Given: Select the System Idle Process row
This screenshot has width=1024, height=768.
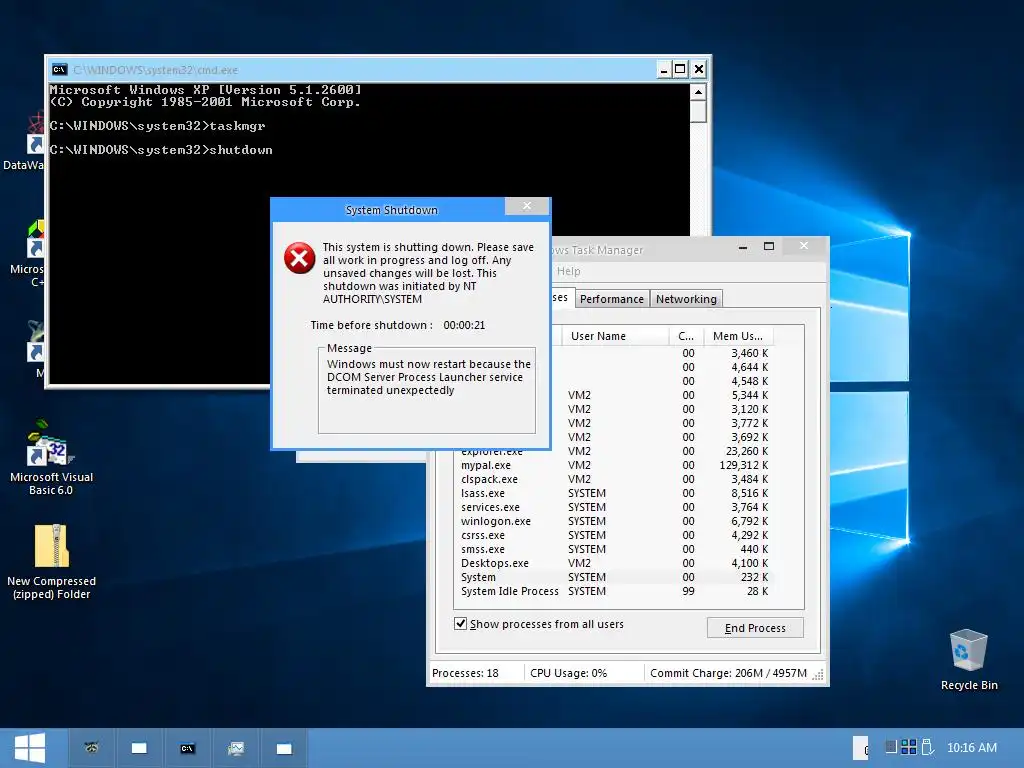Looking at the screenshot, I should pos(614,591).
